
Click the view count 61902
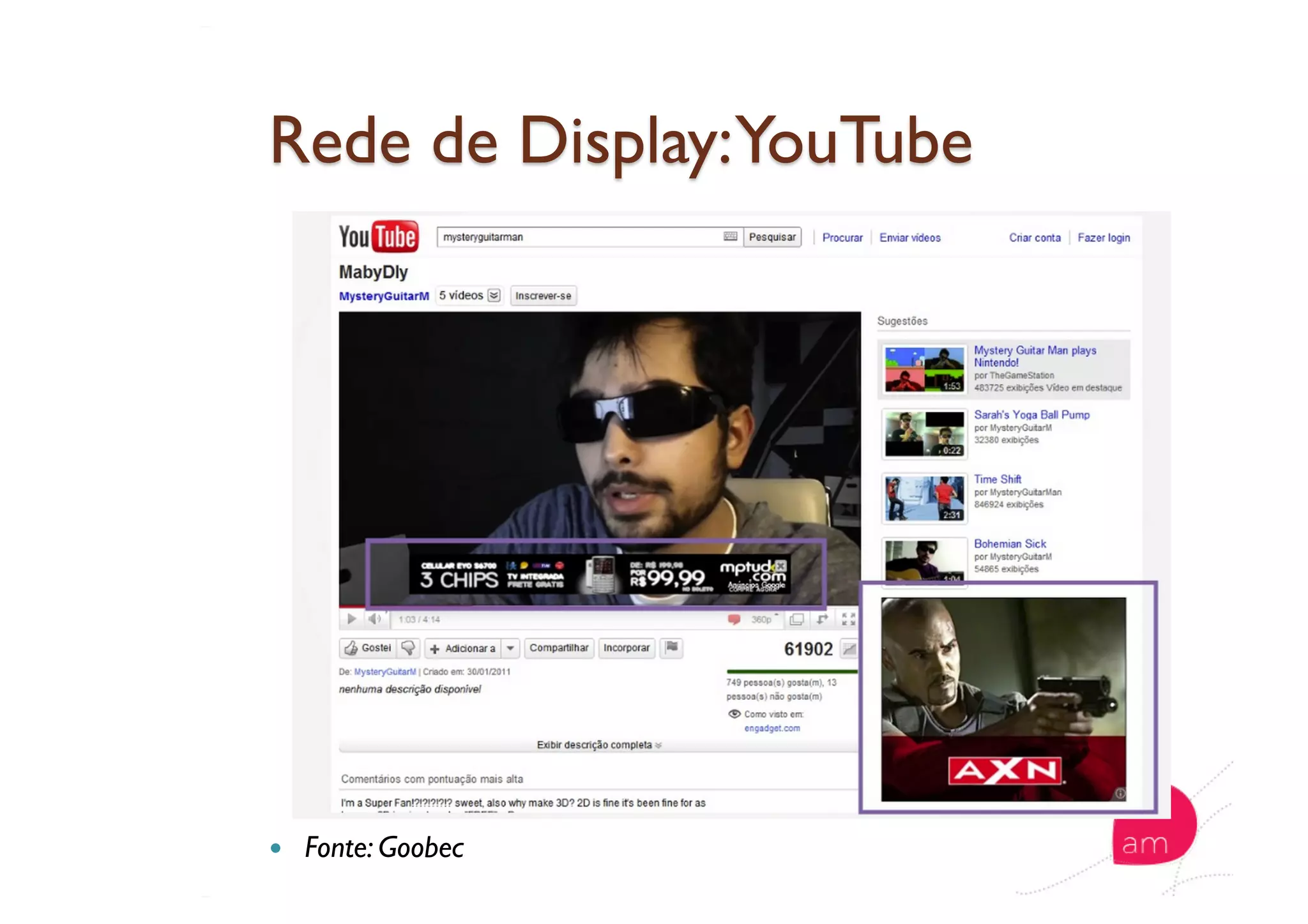point(808,649)
